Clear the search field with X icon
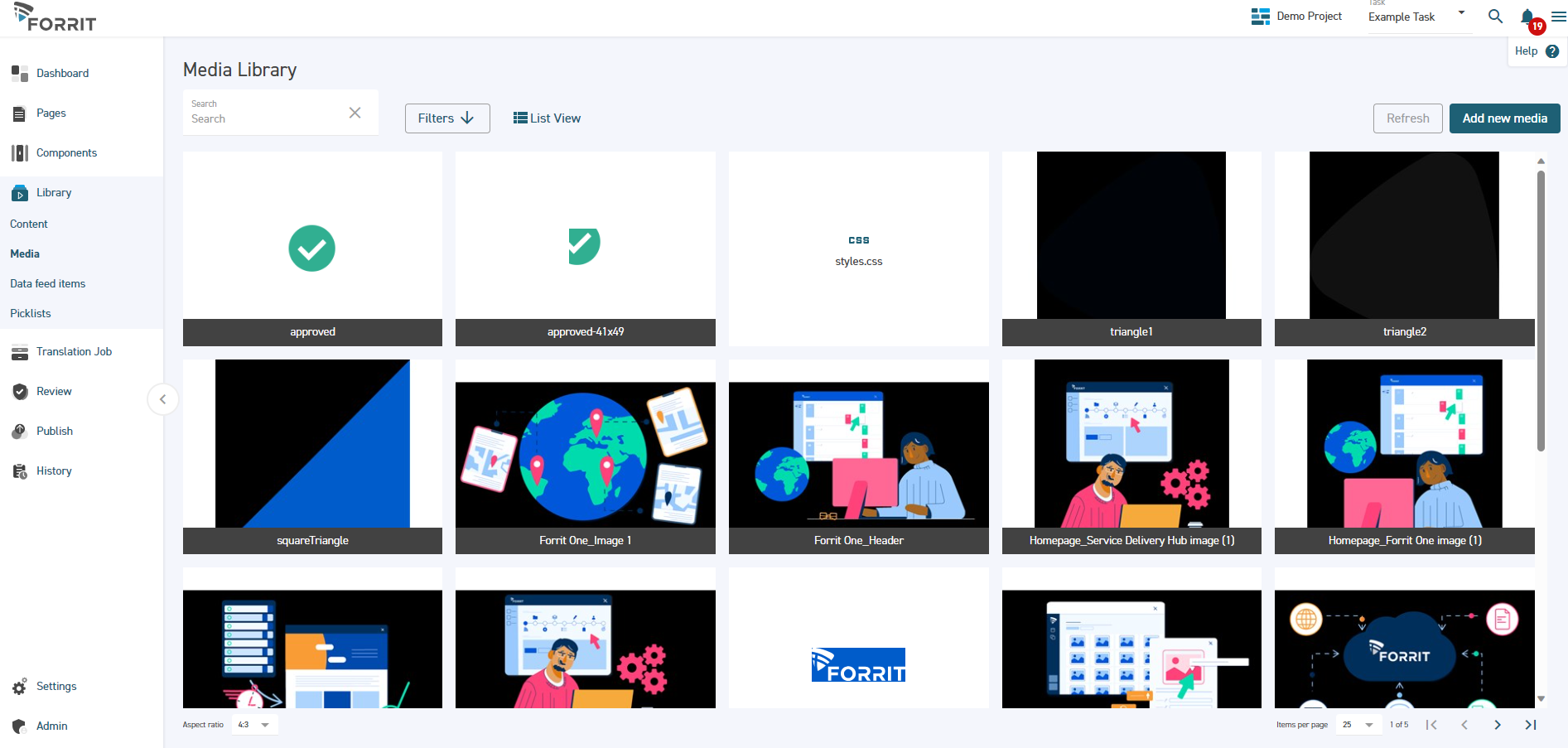 click(355, 113)
